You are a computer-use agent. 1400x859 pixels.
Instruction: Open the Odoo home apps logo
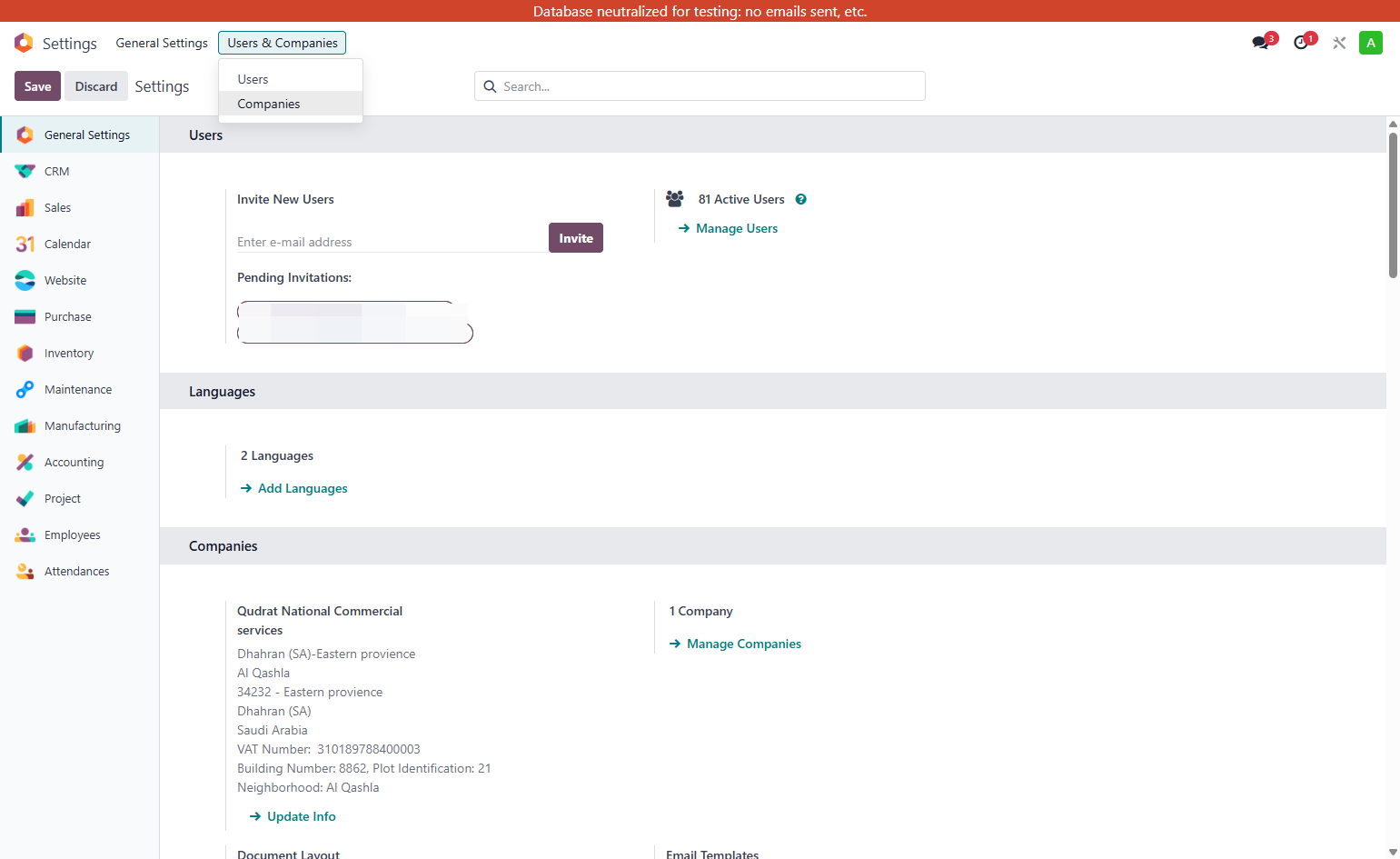coord(24,43)
